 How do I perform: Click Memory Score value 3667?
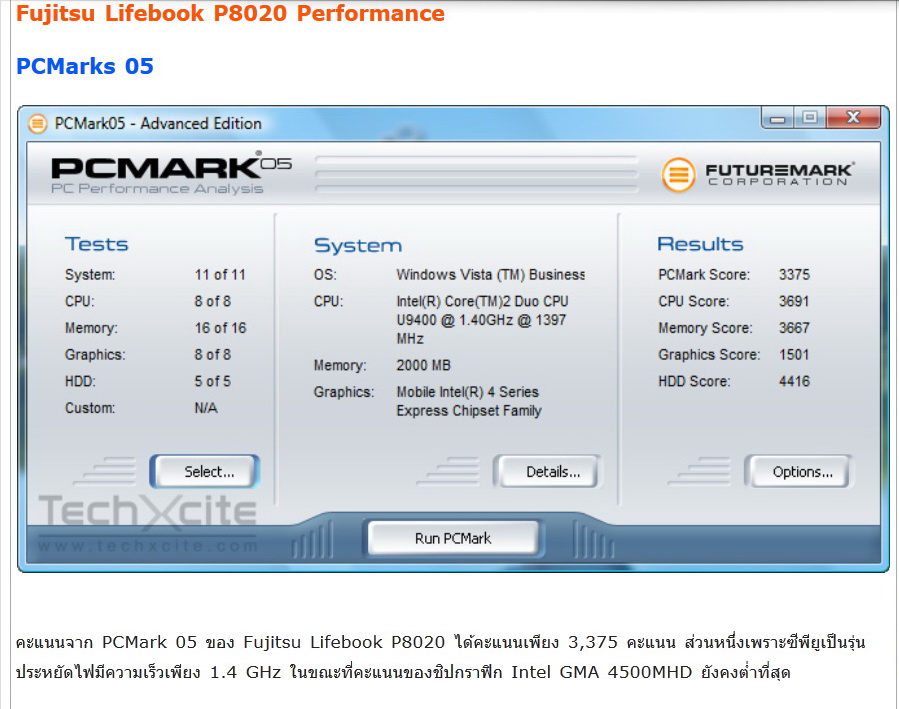(x=794, y=328)
